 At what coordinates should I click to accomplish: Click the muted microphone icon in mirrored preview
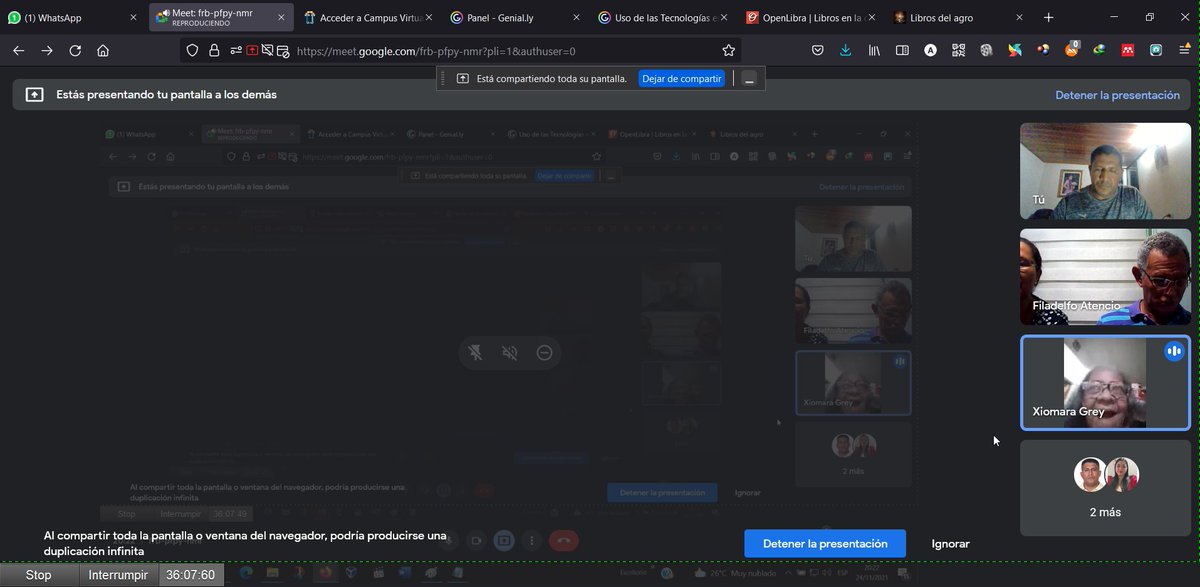[476, 352]
